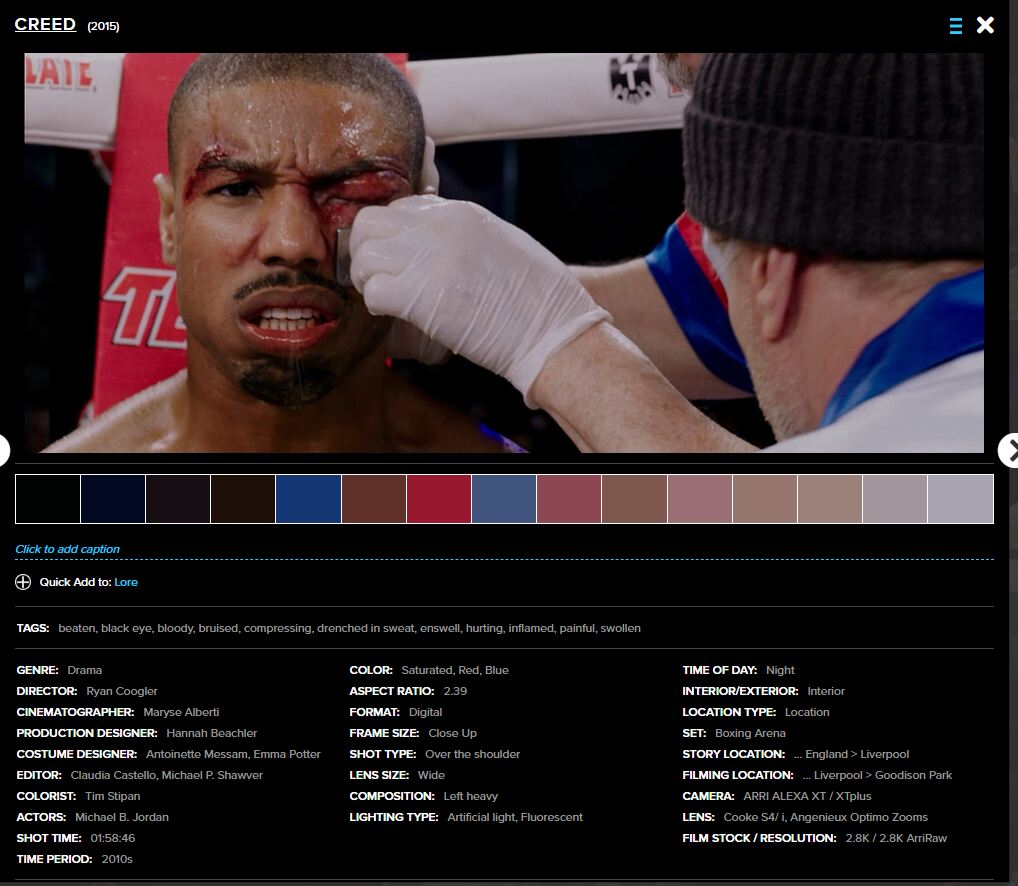This screenshot has width=1018, height=886.
Task: Filter by 'Over the shoulder' shot type
Action: tap(472, 754)
